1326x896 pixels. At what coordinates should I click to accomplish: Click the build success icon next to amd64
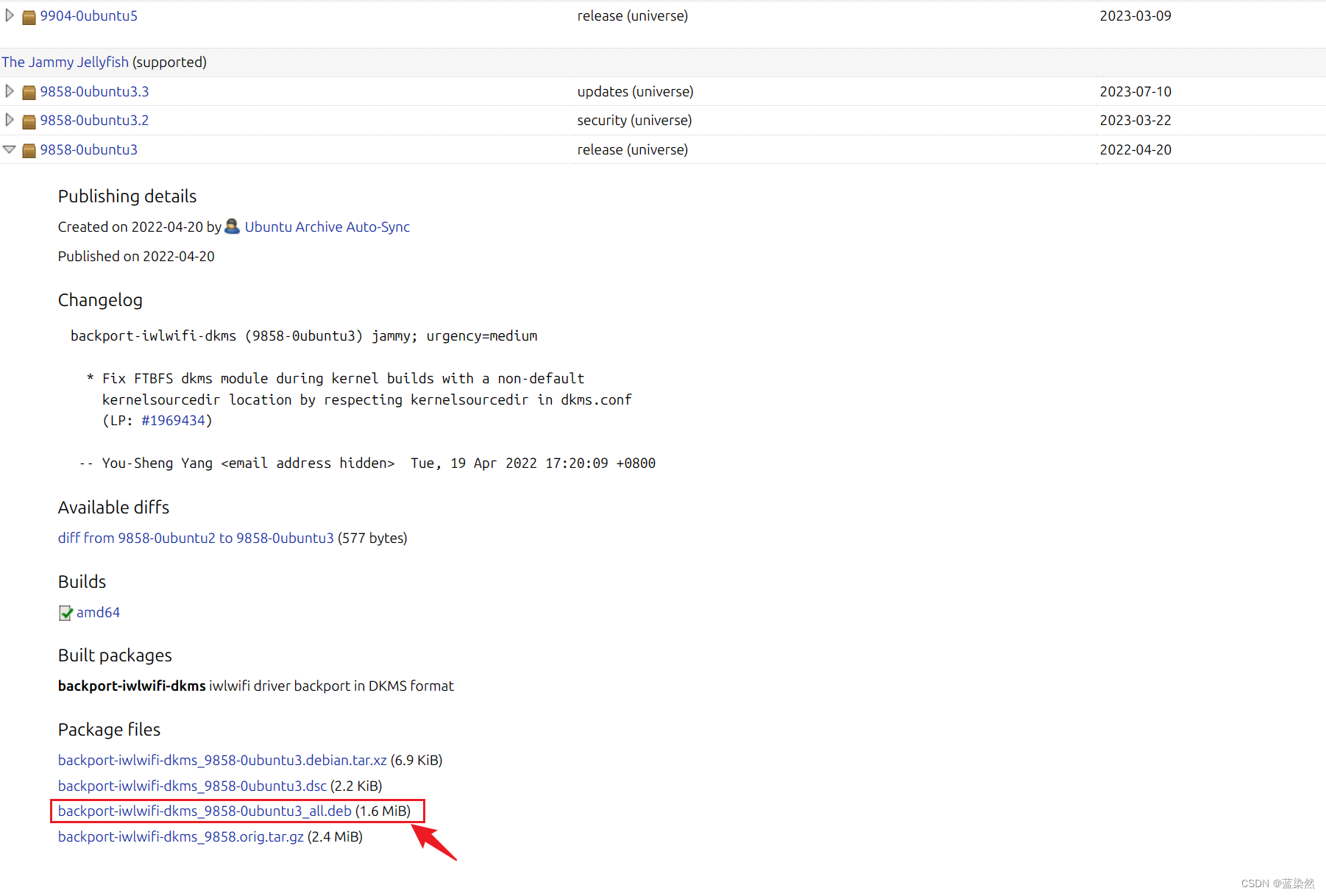(65, 613)
